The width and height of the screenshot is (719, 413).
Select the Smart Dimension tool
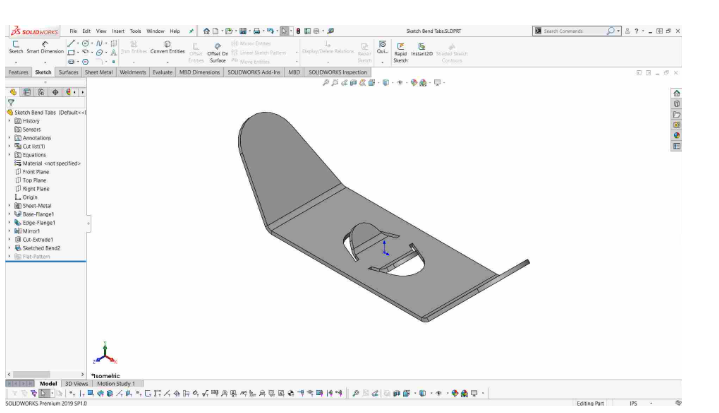[x=45, y=47]
